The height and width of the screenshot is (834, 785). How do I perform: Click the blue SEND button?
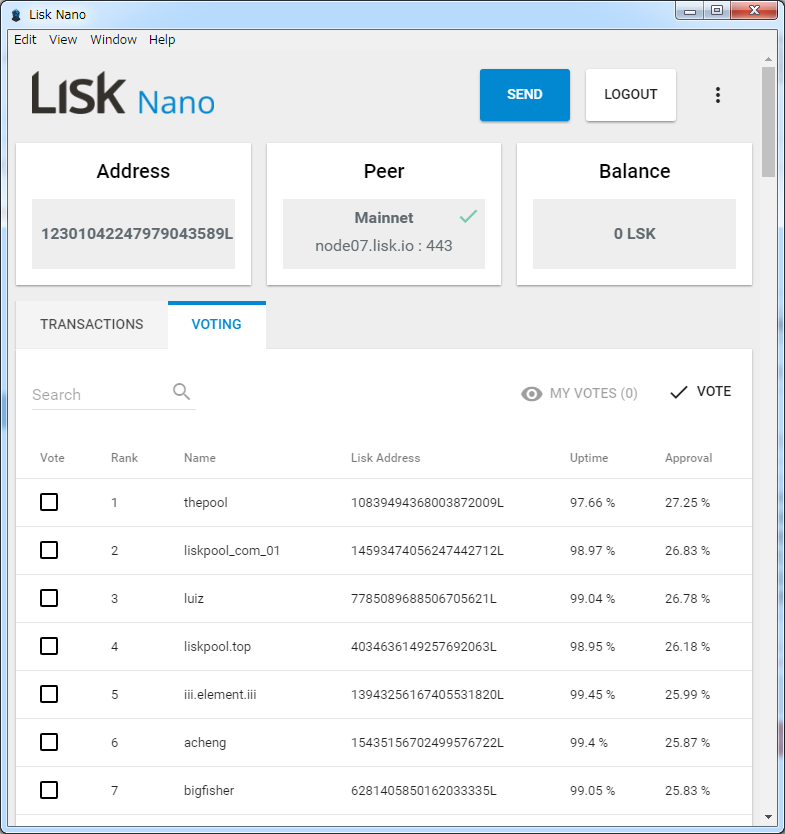point(524,95)
